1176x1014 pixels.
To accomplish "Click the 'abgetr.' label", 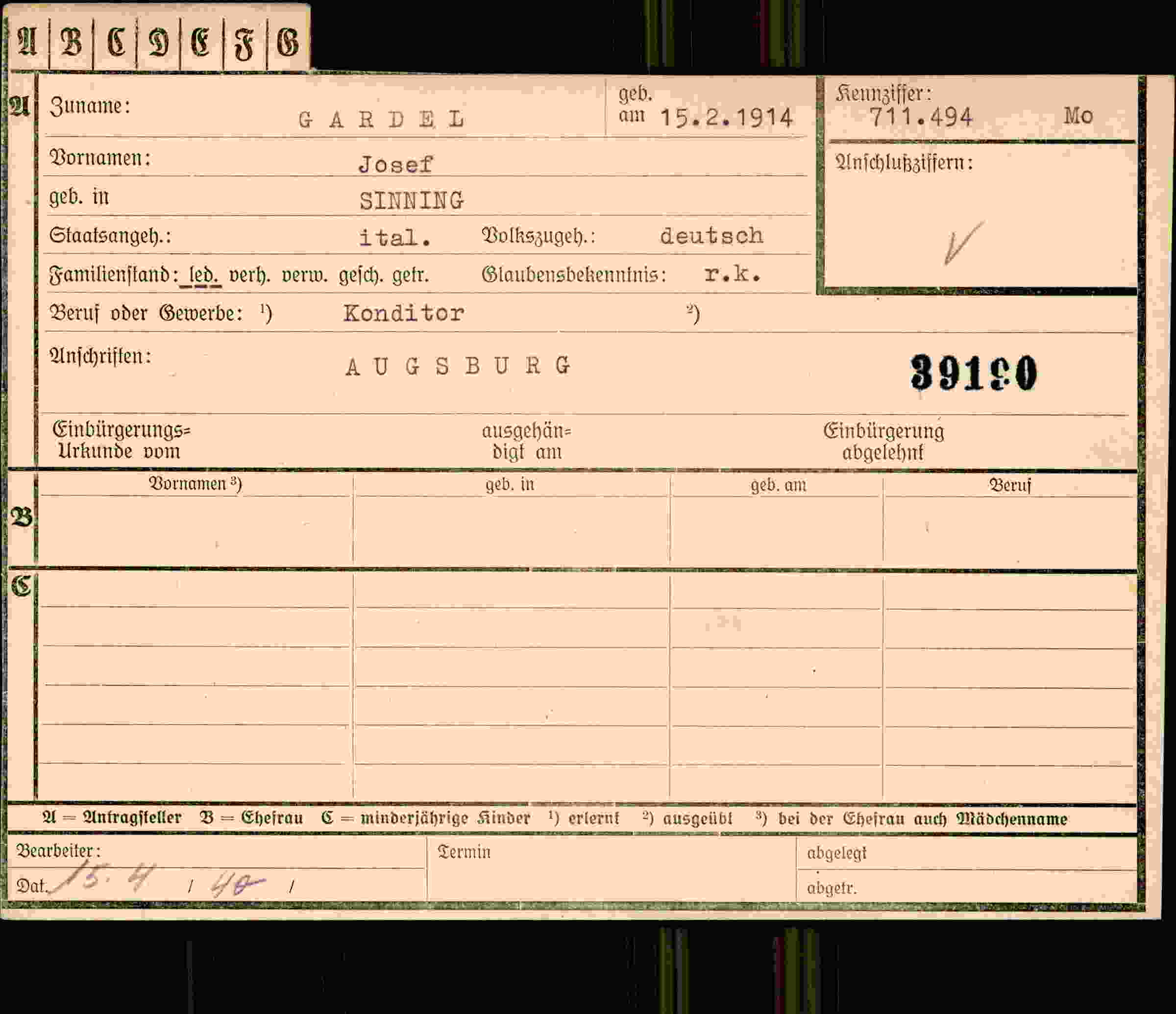I will click(832, 888).
